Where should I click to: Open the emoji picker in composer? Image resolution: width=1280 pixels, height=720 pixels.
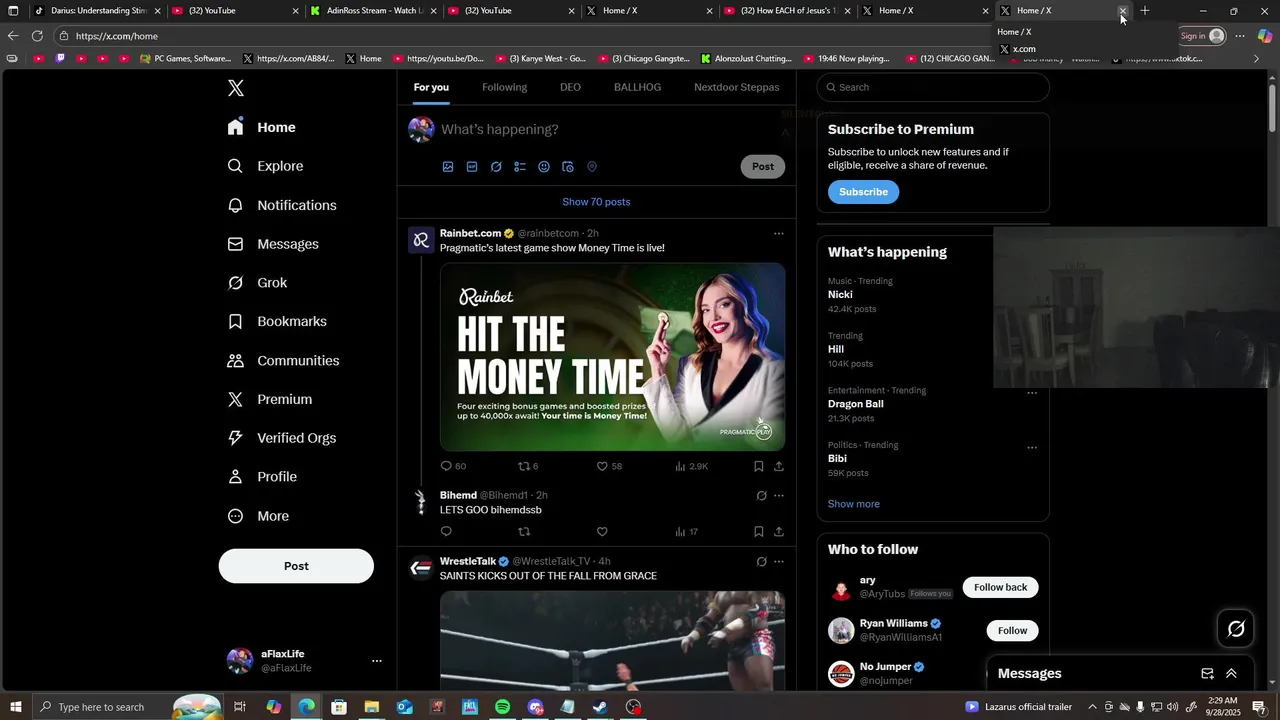click(544, 167)
